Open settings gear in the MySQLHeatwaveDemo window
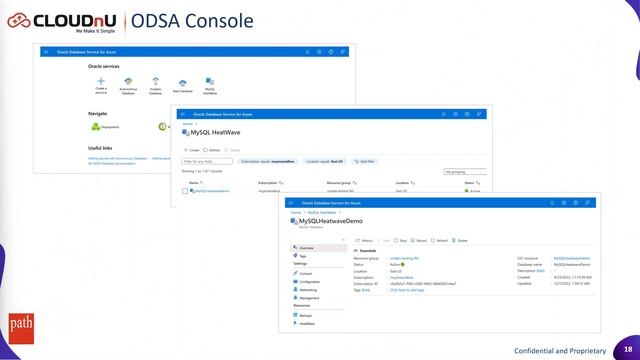Image resolution: width=640 pixels, height=360 pixels. point(564,203)
